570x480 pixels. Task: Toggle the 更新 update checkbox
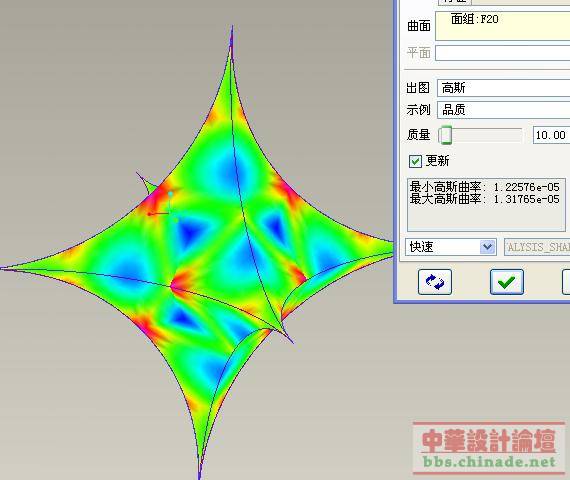tap(415, 161)
